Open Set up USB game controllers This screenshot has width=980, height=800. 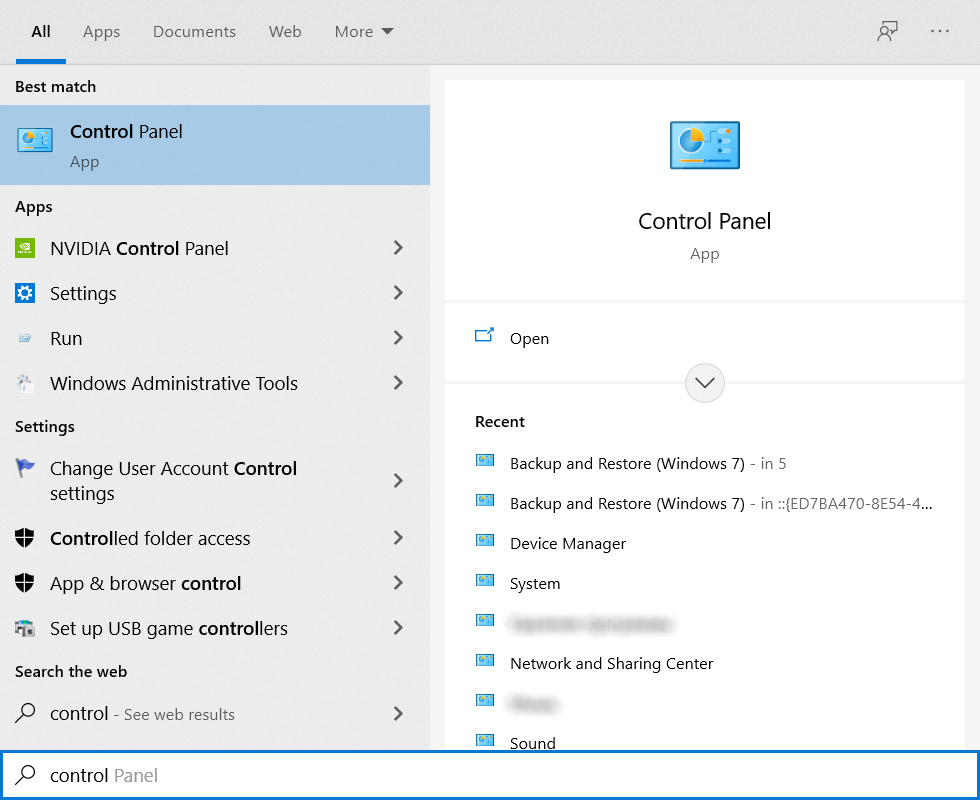(x=215, y=628)
